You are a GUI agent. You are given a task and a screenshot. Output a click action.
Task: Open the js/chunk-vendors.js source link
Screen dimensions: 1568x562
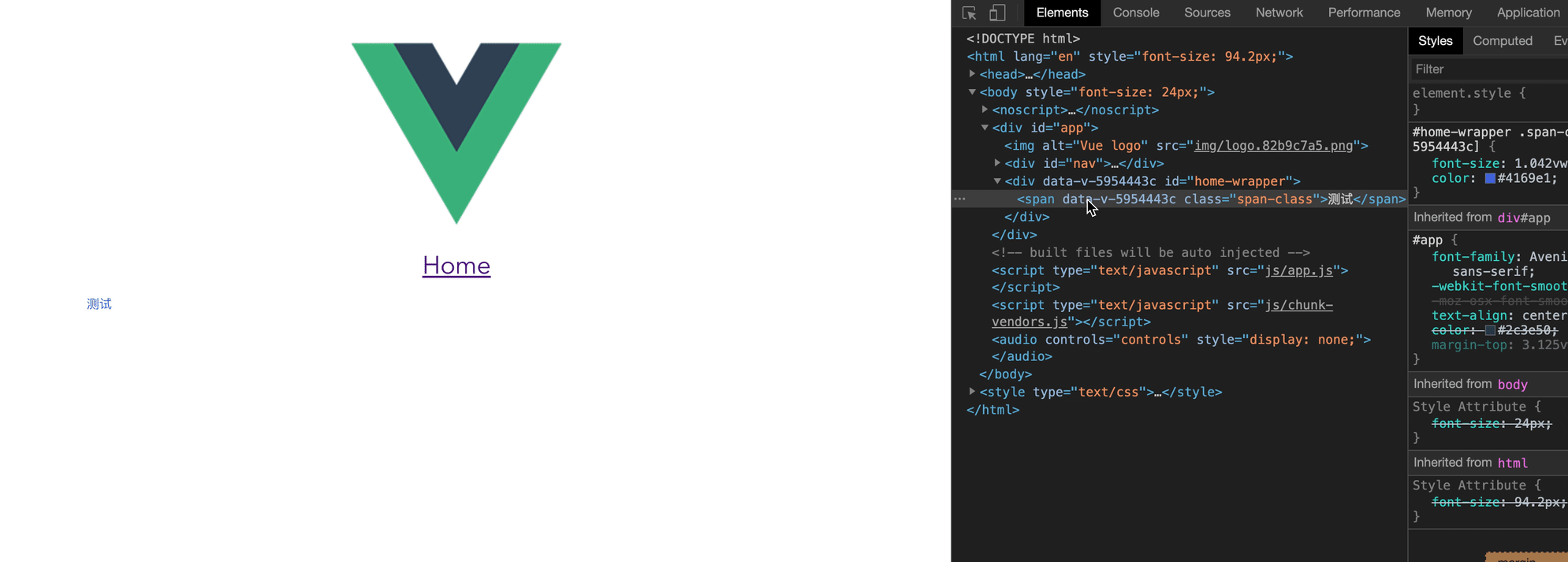[x=1163, y=313]
